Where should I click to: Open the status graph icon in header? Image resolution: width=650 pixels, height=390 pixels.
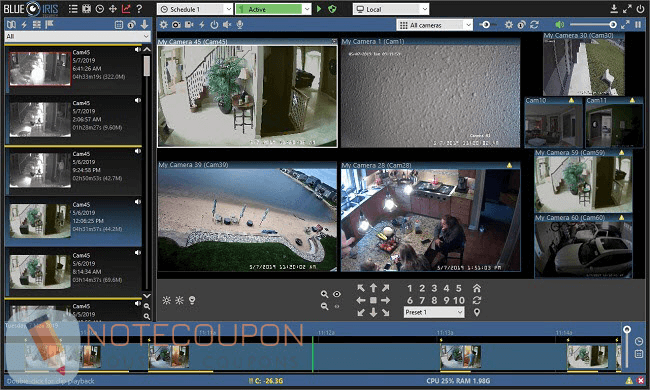(126, 9)
